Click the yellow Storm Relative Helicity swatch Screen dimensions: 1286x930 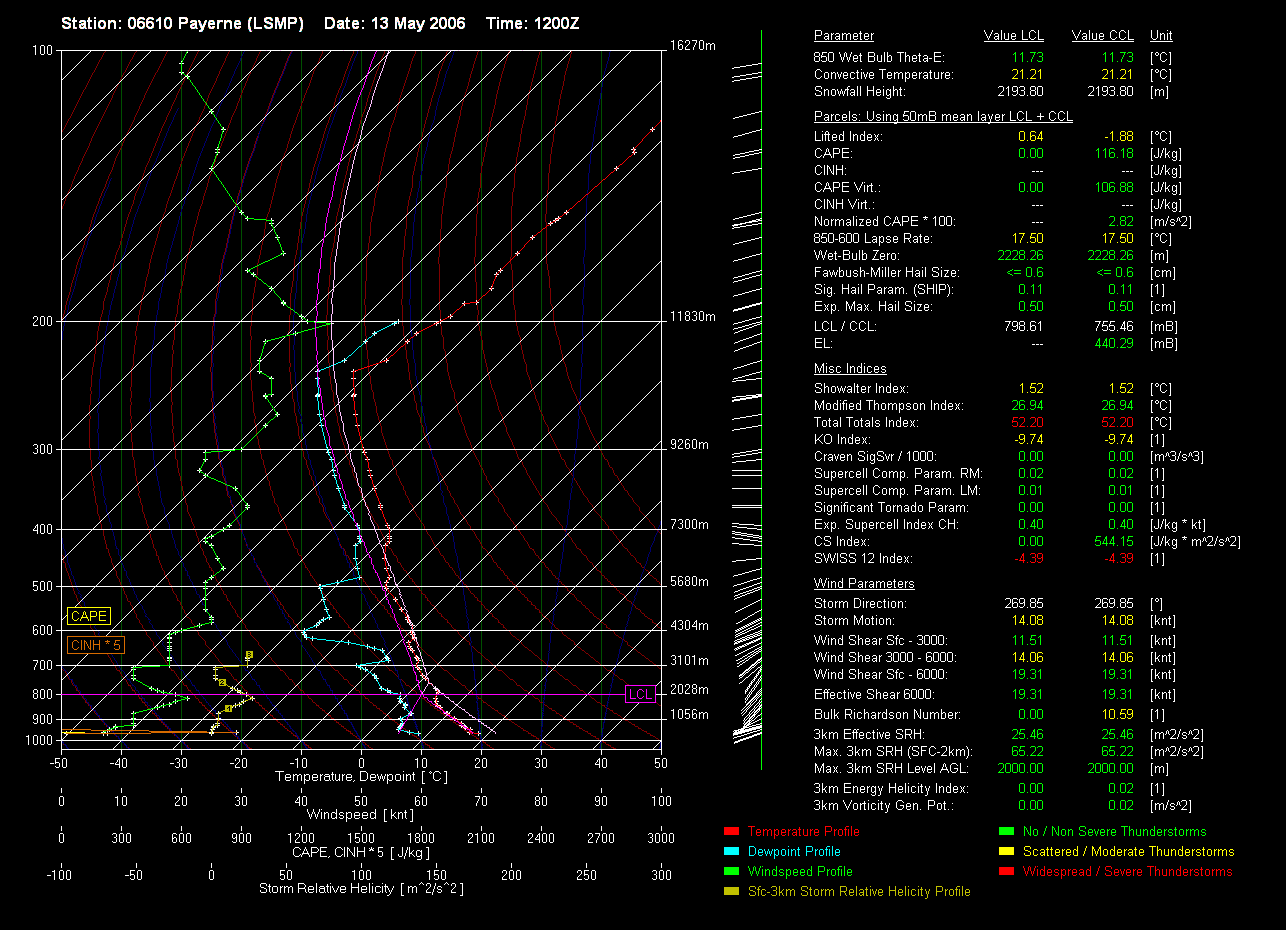pyautogui.click(x=730, y=891)
